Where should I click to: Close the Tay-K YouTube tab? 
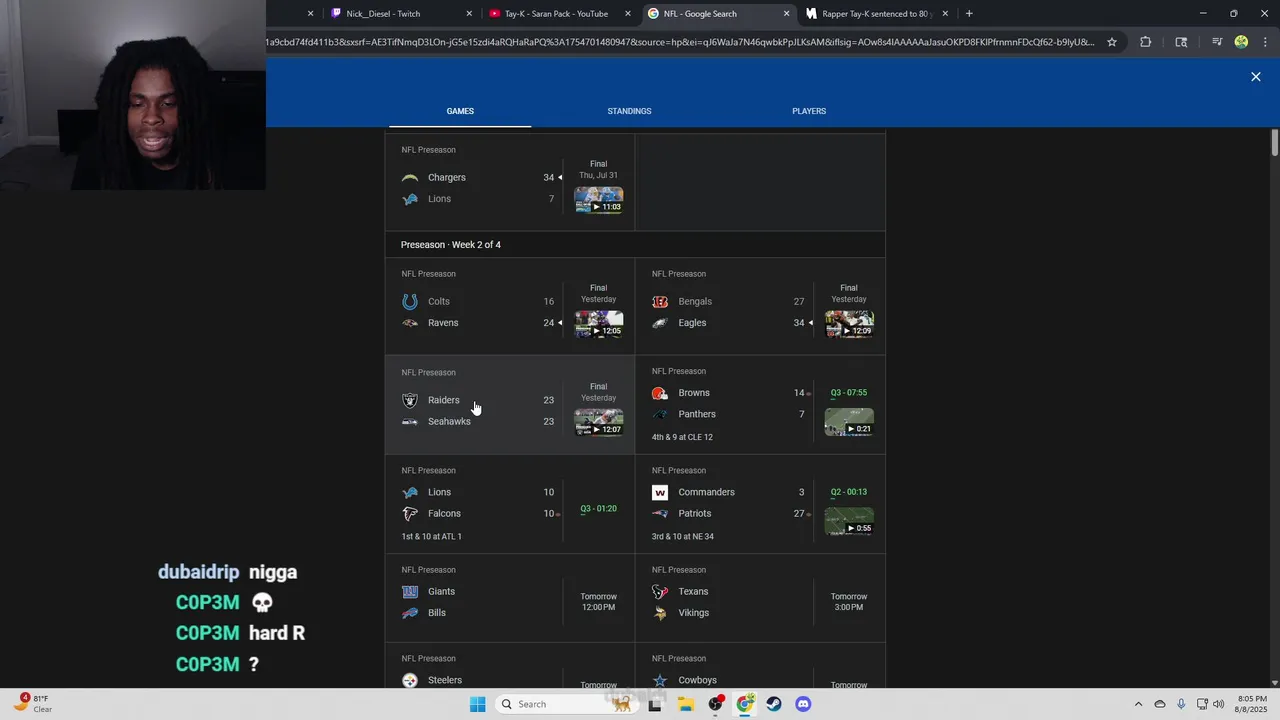coord(628,14)
